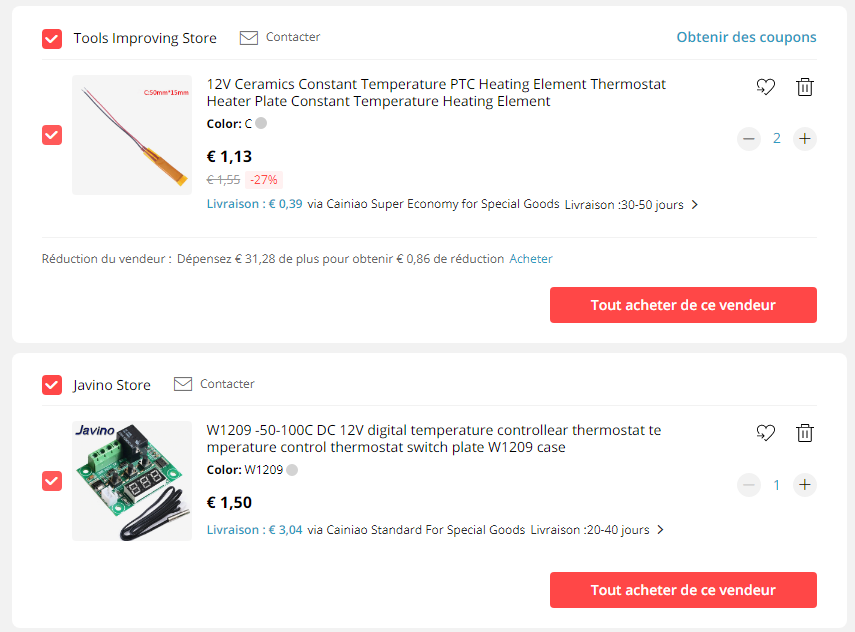Uncheck Javino Store checkbox
The height and width of the screenshot is (632, 855).
52,385
